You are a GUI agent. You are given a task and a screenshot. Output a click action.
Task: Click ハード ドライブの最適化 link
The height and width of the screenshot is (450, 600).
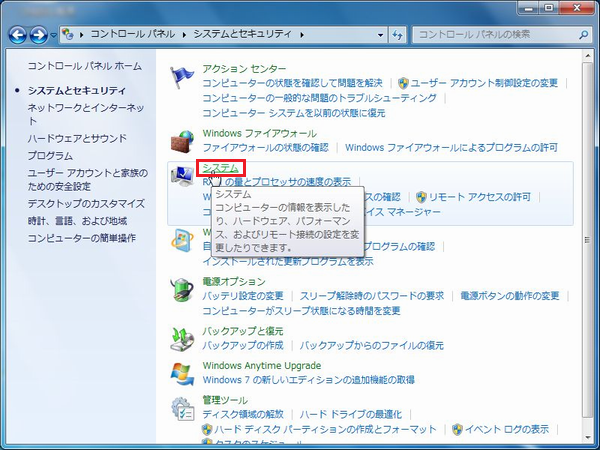coord(351,414)
